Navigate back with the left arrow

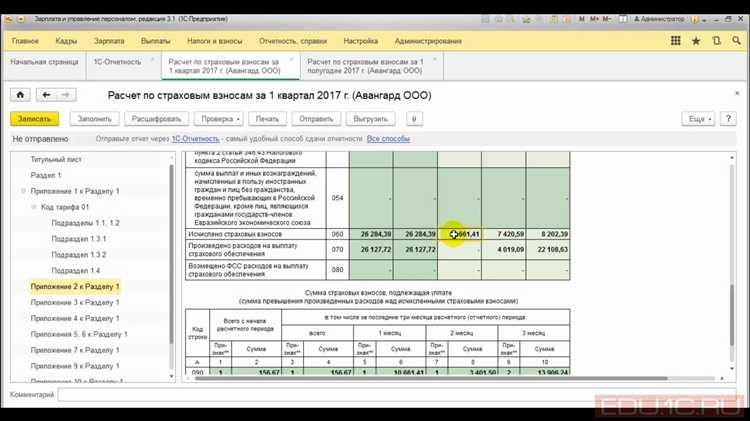[46, 95]
